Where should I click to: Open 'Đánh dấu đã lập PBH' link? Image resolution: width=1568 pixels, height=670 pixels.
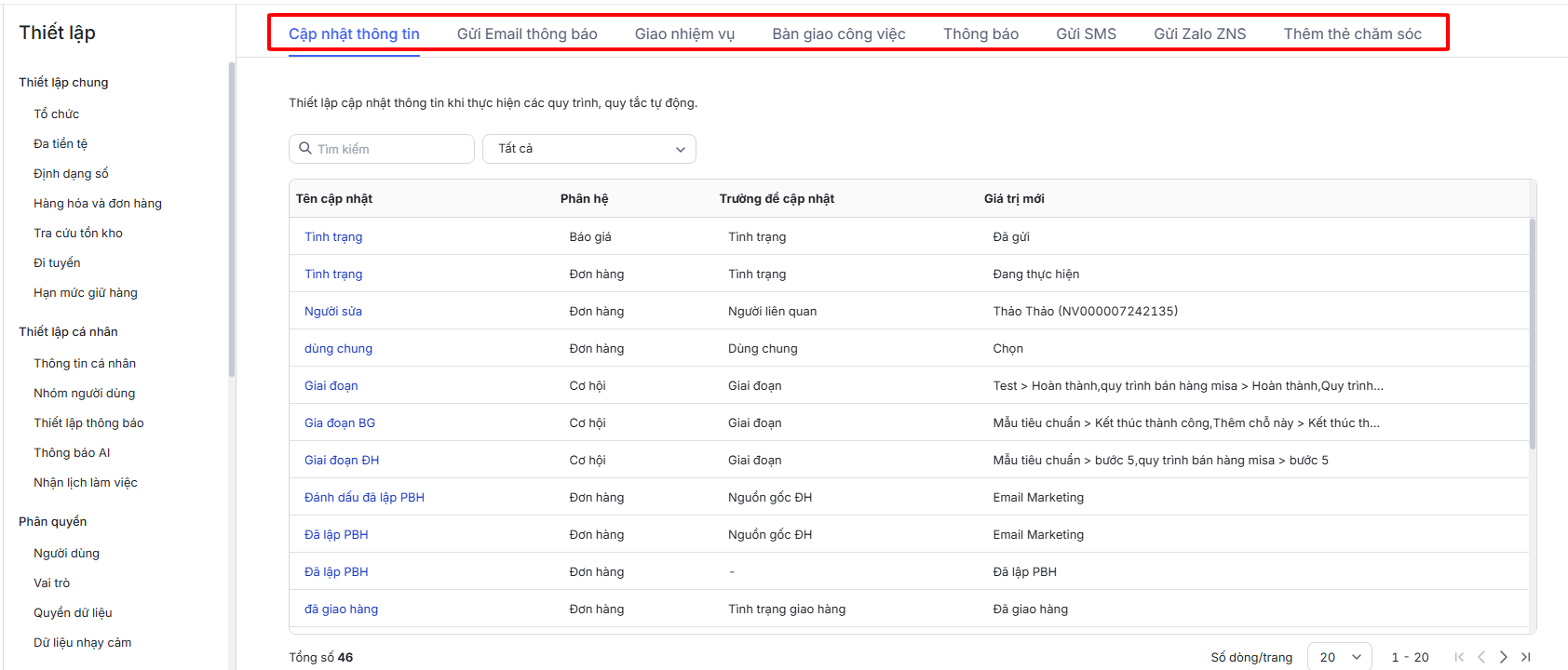[364, 497]
